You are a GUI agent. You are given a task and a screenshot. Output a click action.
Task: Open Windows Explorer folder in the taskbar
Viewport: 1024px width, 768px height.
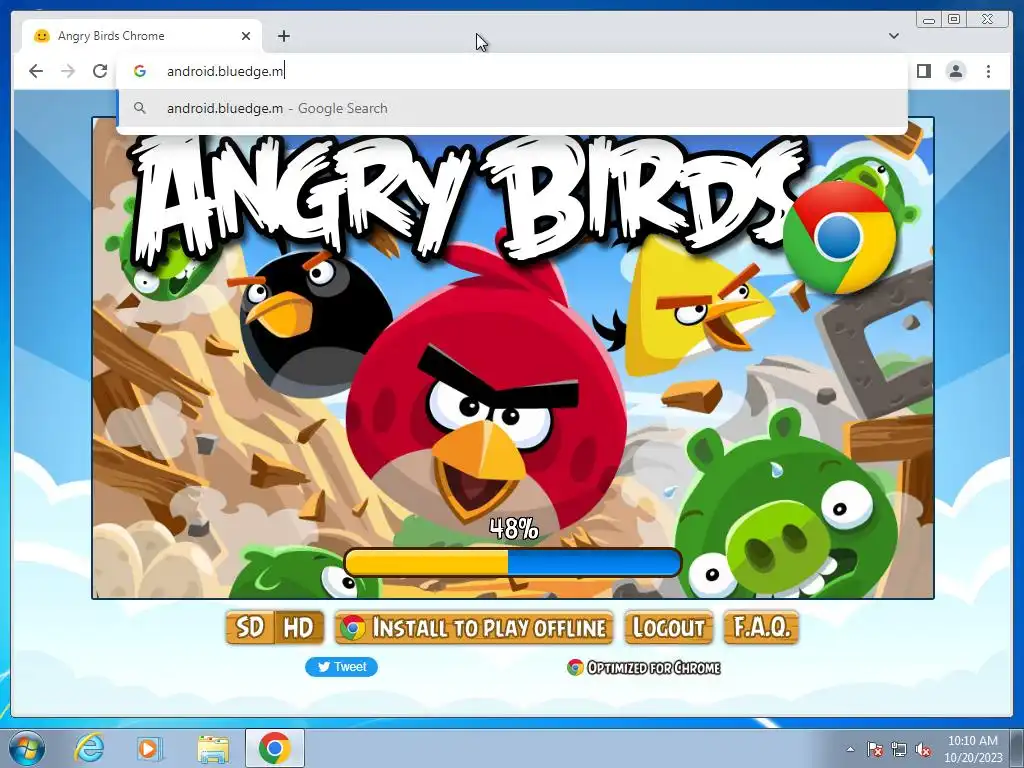pos(213,749)
